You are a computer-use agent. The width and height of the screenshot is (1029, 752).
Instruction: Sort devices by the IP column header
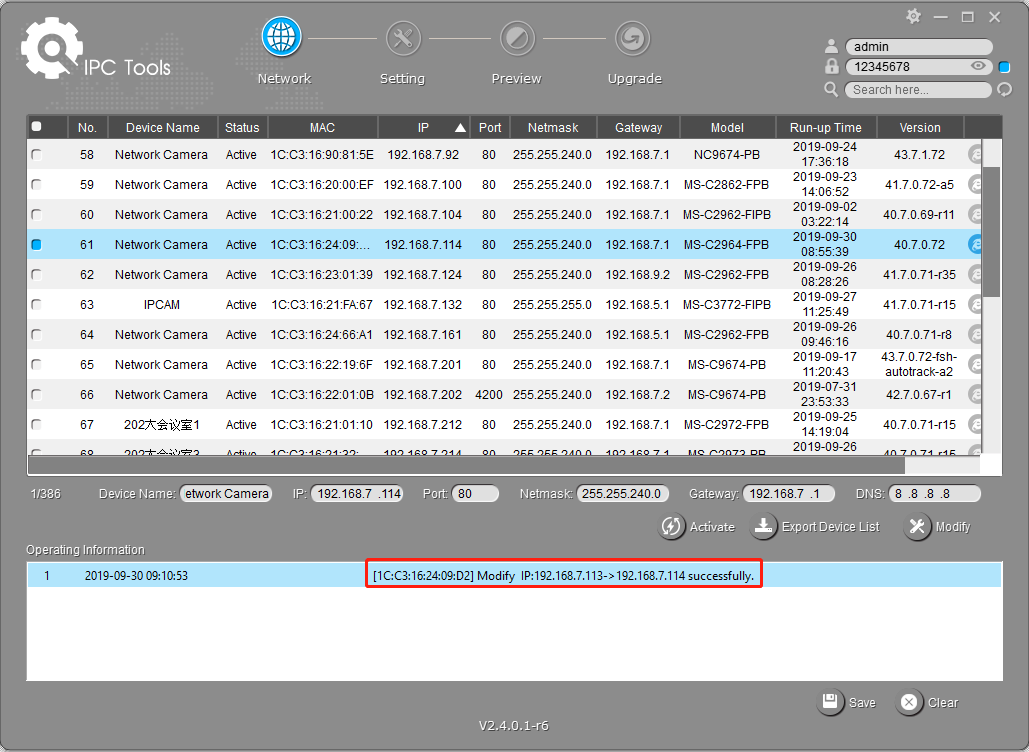[424, 128]
